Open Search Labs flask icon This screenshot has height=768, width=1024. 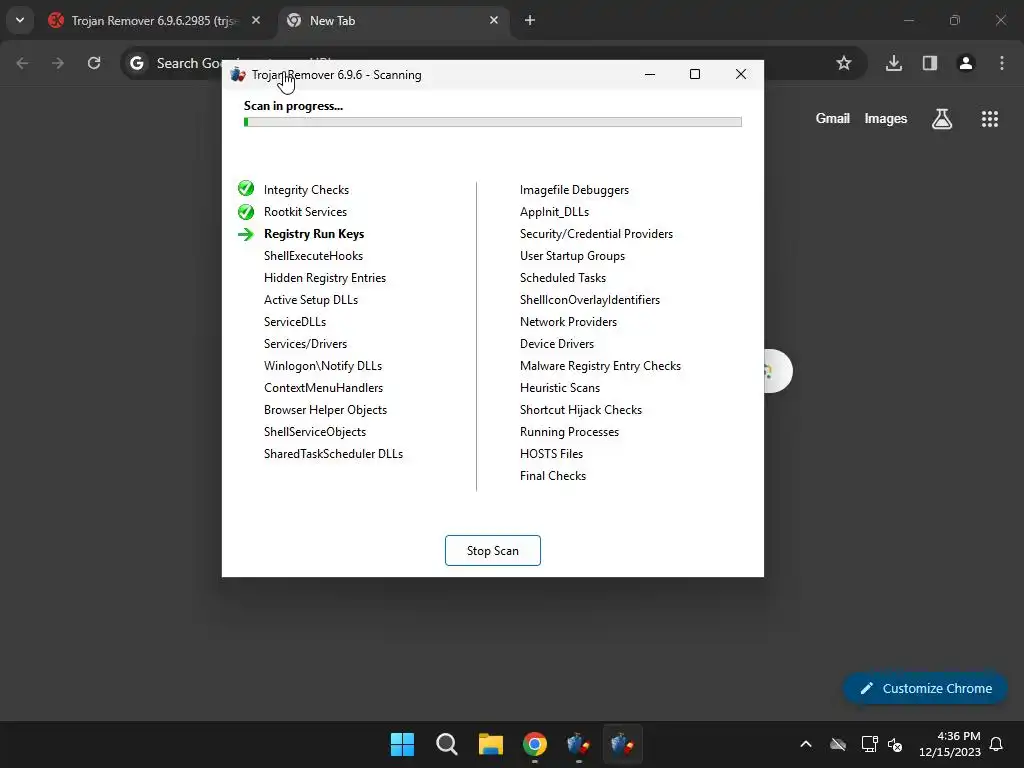[x=942, y=119]
